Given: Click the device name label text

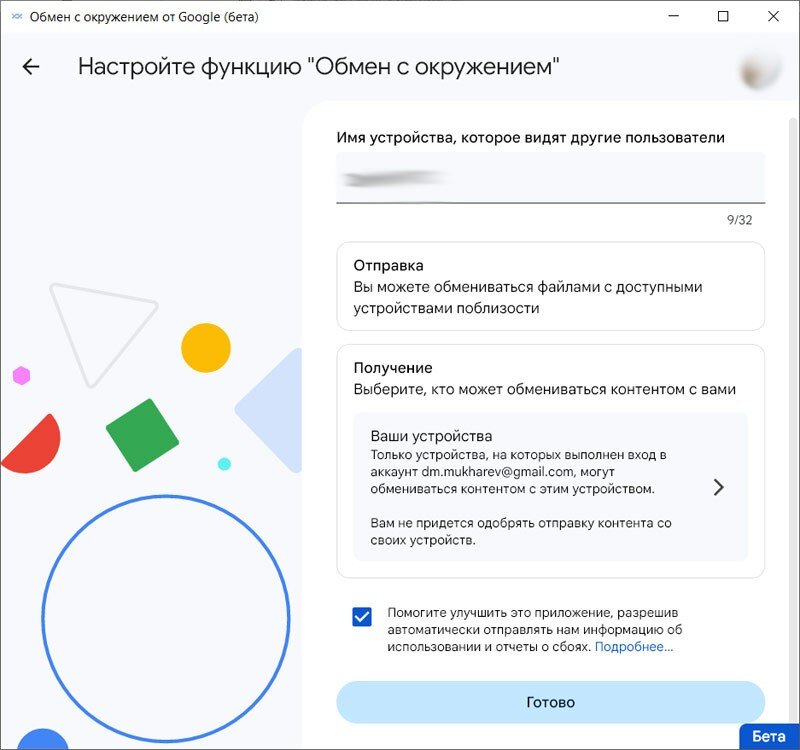Looking at the screenshot, I should coord(531,138).
